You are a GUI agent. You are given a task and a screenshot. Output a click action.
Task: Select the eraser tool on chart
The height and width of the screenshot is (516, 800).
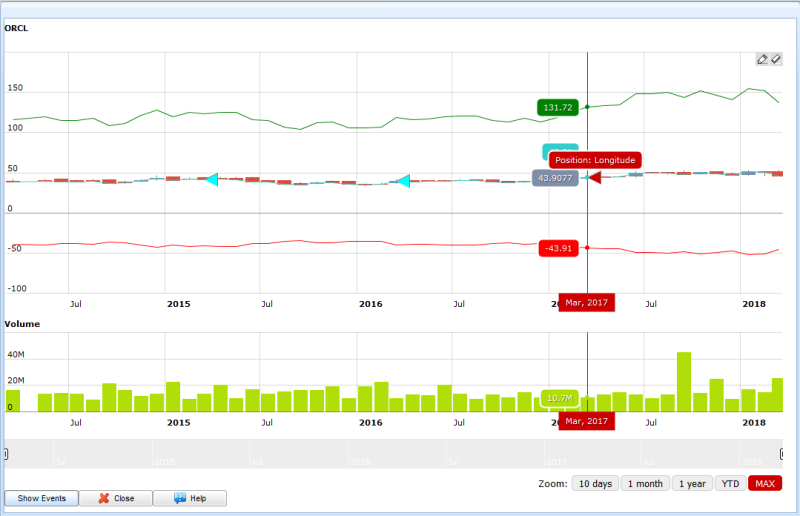(775, 59)
